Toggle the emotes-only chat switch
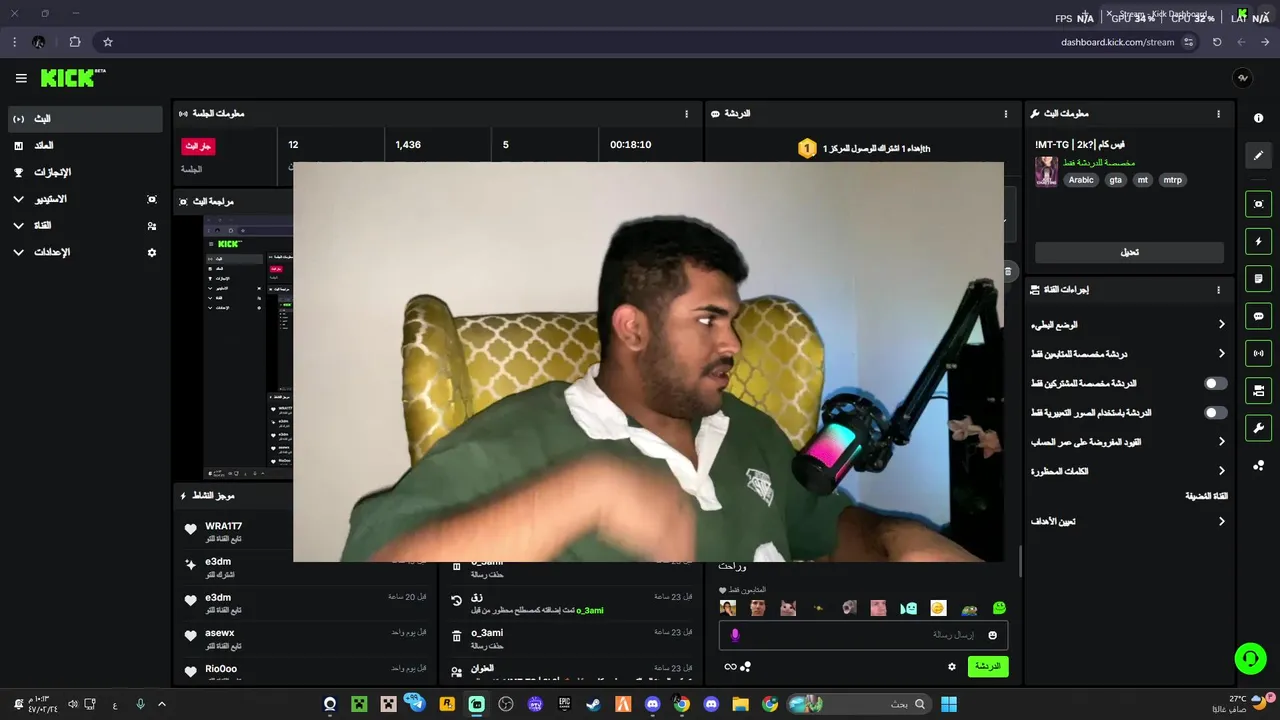The width and height of the screenshot is (1280, 720). pyautogui.click(x=1215, y=412)
